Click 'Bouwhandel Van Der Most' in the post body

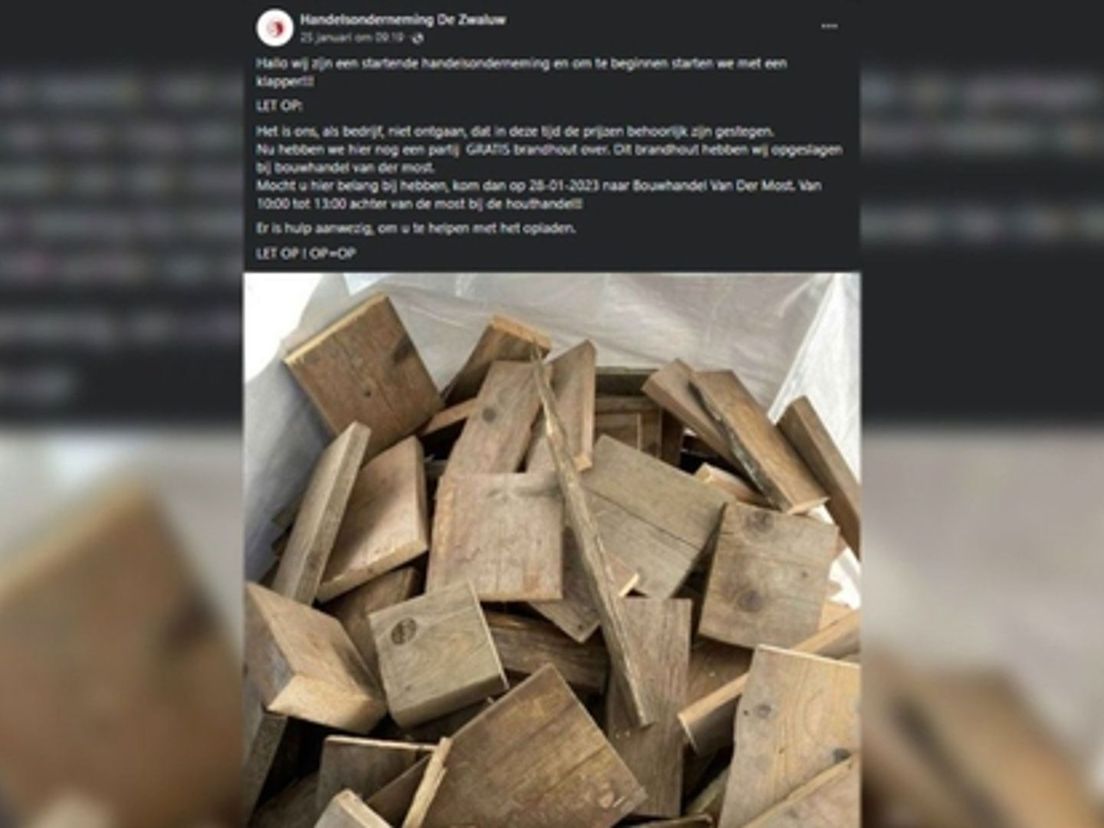[x=713, y=187]
